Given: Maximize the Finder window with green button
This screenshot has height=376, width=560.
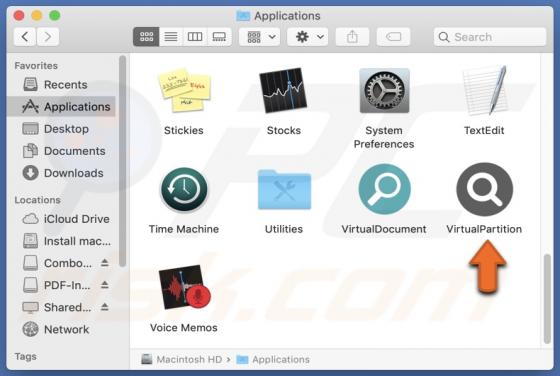Looking at the screenshot, I should tap(55, 16).
